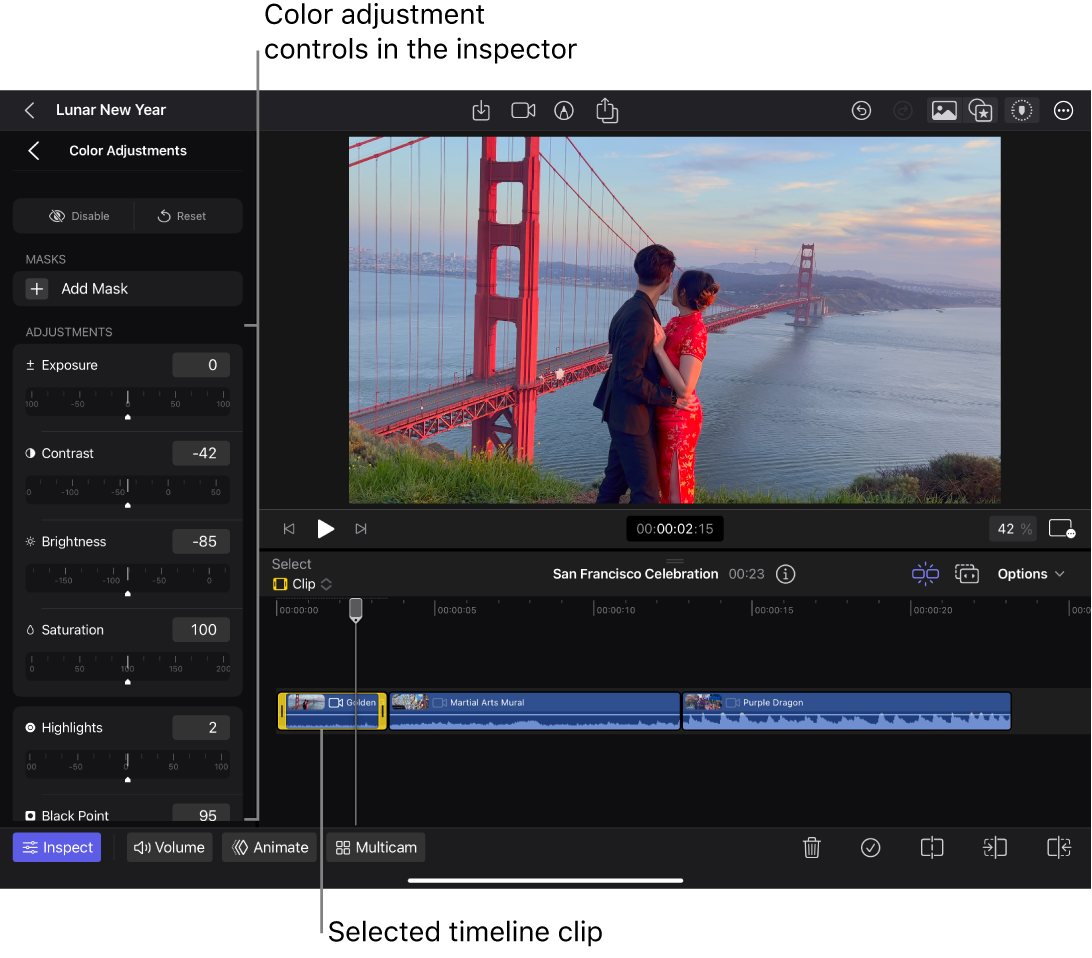Toggle the overwrite mode icon near Options
The image size is (1092, 958).
967,573
